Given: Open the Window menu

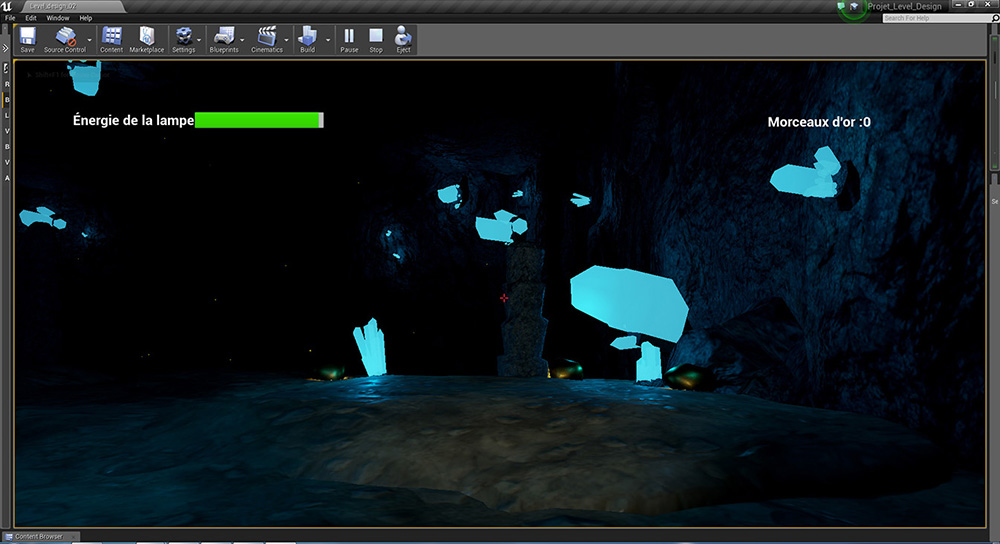Looking at the screenshot, I should 58,18.
